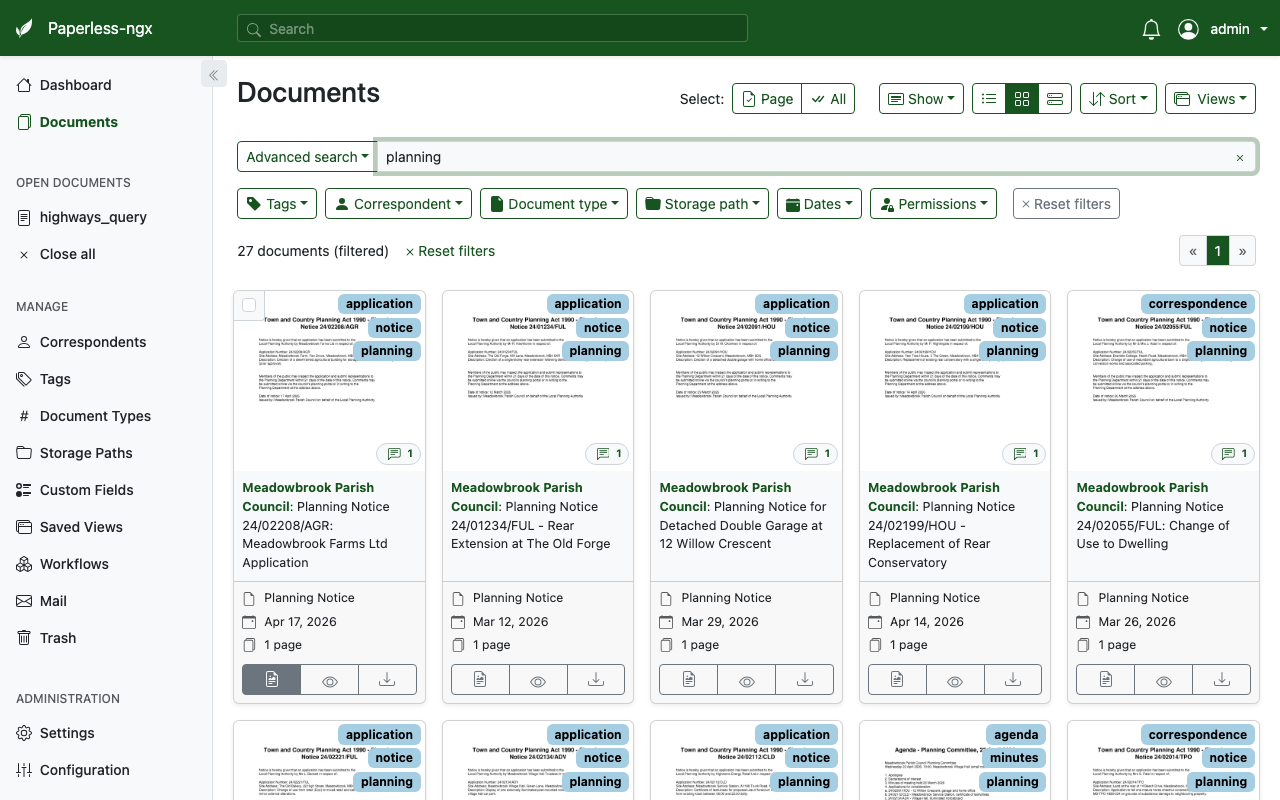The image size is (1280, 800).
Task: Filter by Meadowbrook Parish Council on 24/02208/AGR card
Action: tap(308, 497)
